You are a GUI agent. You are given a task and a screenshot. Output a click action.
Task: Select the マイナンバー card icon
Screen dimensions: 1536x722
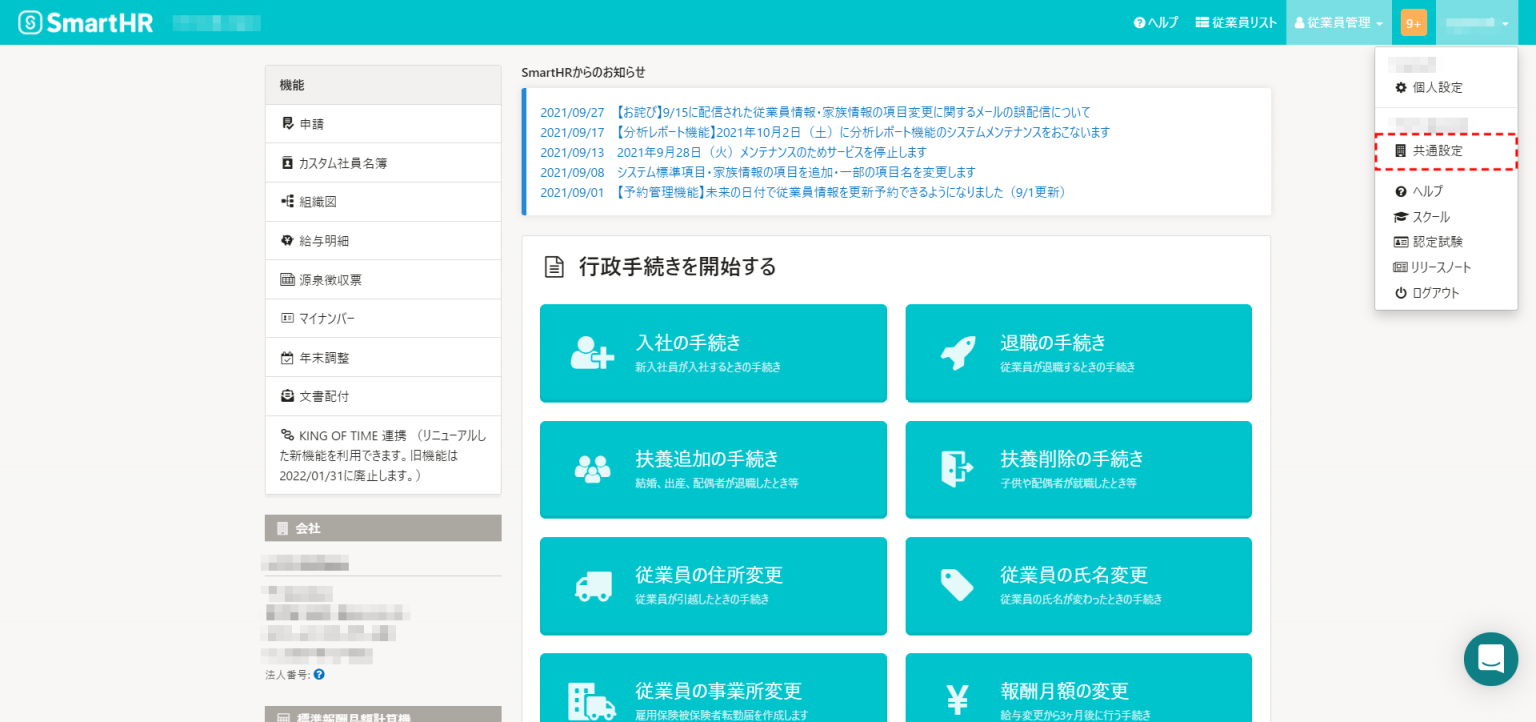point(287,318)
